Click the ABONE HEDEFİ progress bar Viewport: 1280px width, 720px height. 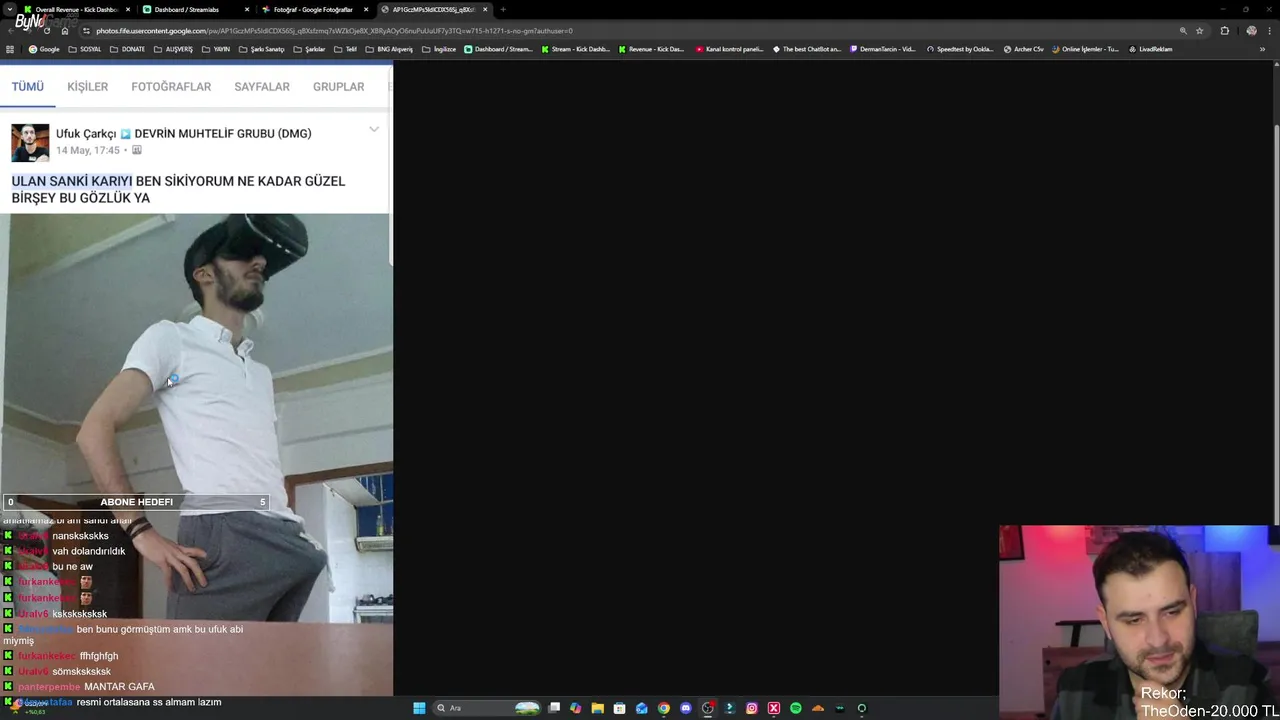pos(136,502)
